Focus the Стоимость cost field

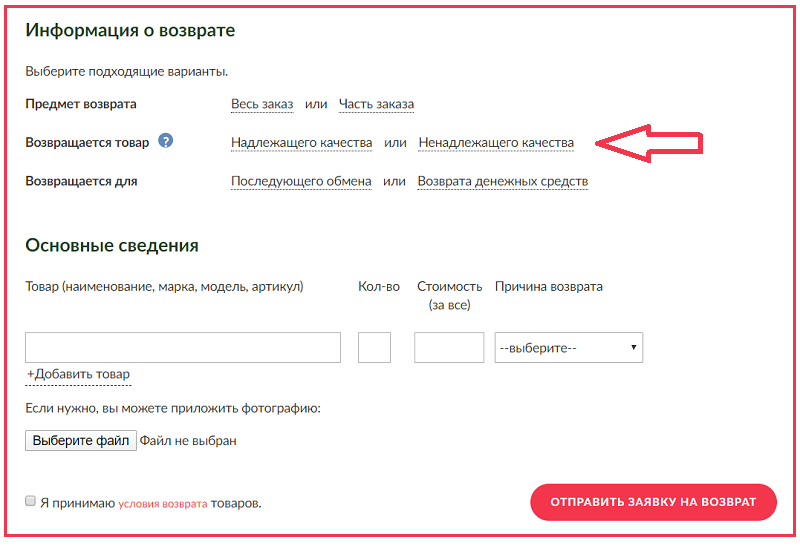pos(449,348)
